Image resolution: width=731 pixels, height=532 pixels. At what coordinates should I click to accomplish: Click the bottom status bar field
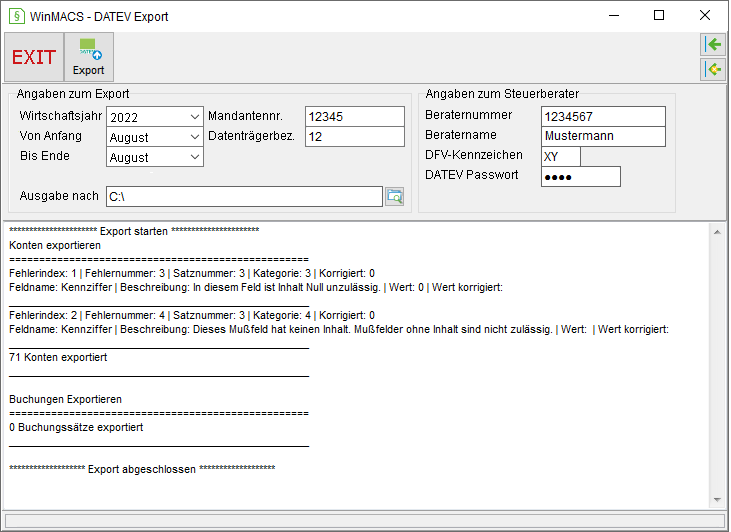pyautogui.click(x=365, y=521)
